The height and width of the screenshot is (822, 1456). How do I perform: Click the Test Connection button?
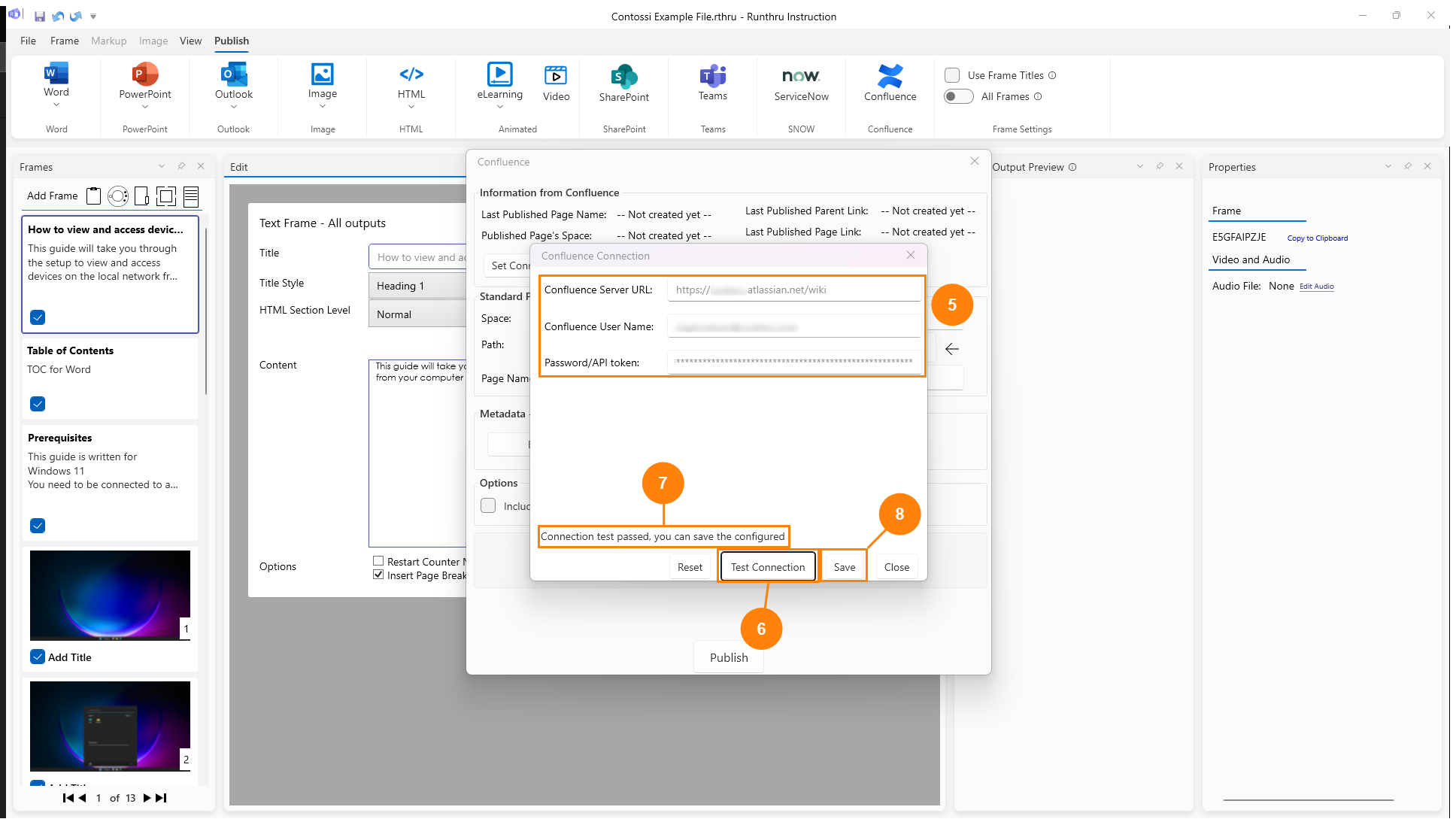tap(767, 567)
